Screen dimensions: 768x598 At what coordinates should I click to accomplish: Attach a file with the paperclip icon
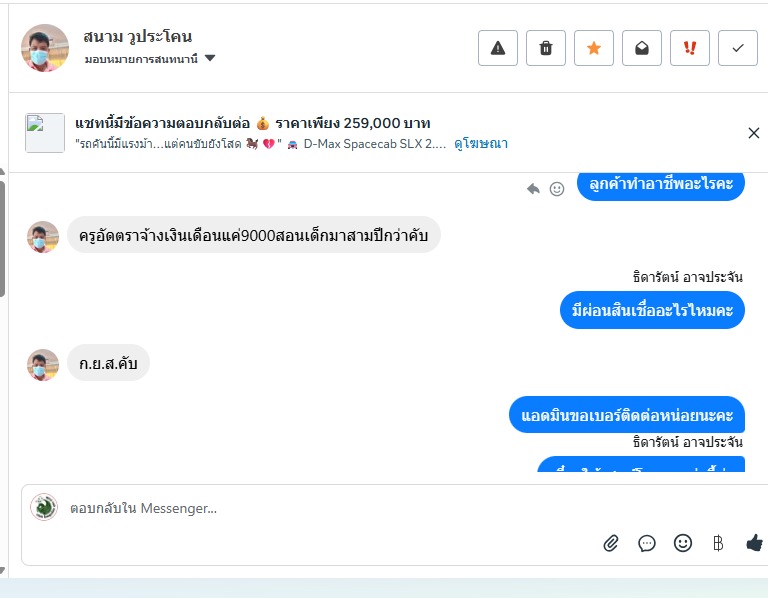(611, 543)
